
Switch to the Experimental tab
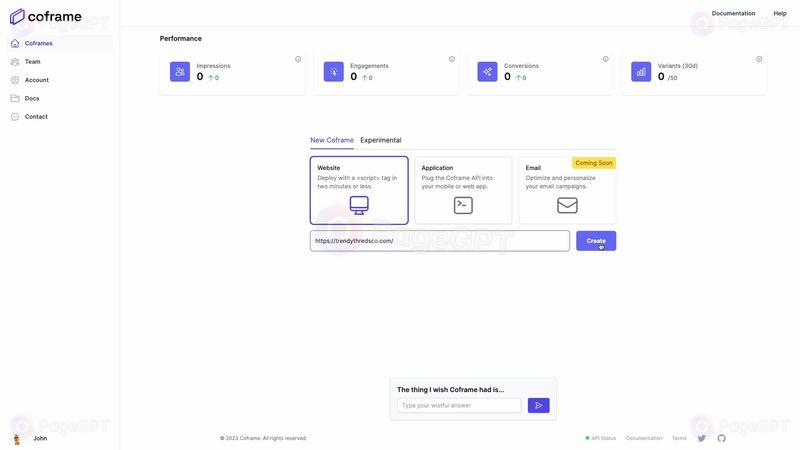tap(381, 140)
